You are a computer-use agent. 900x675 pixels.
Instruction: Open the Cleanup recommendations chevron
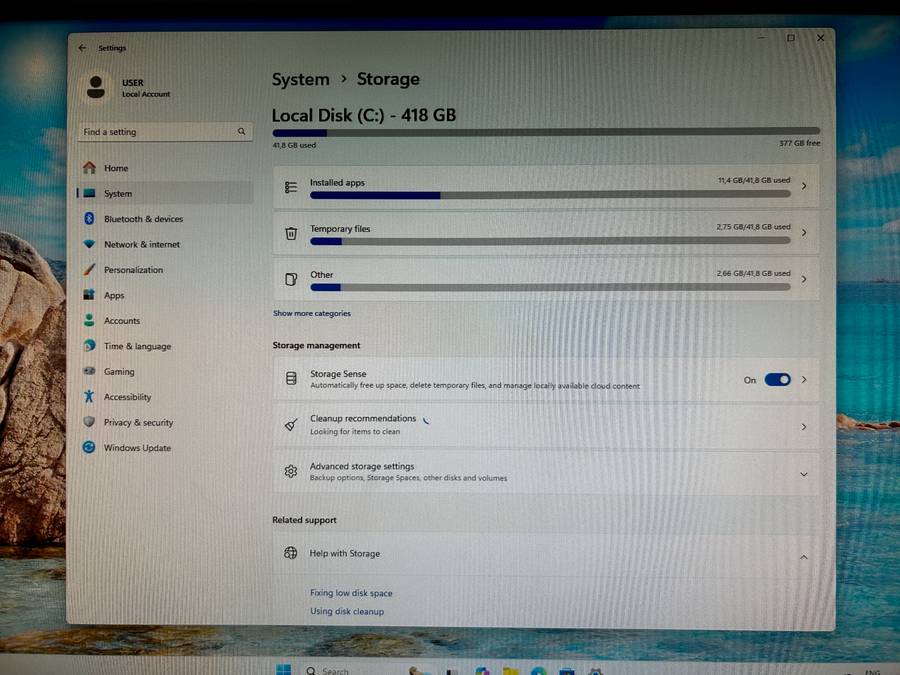pyautogui.click(x=803, y=427)
